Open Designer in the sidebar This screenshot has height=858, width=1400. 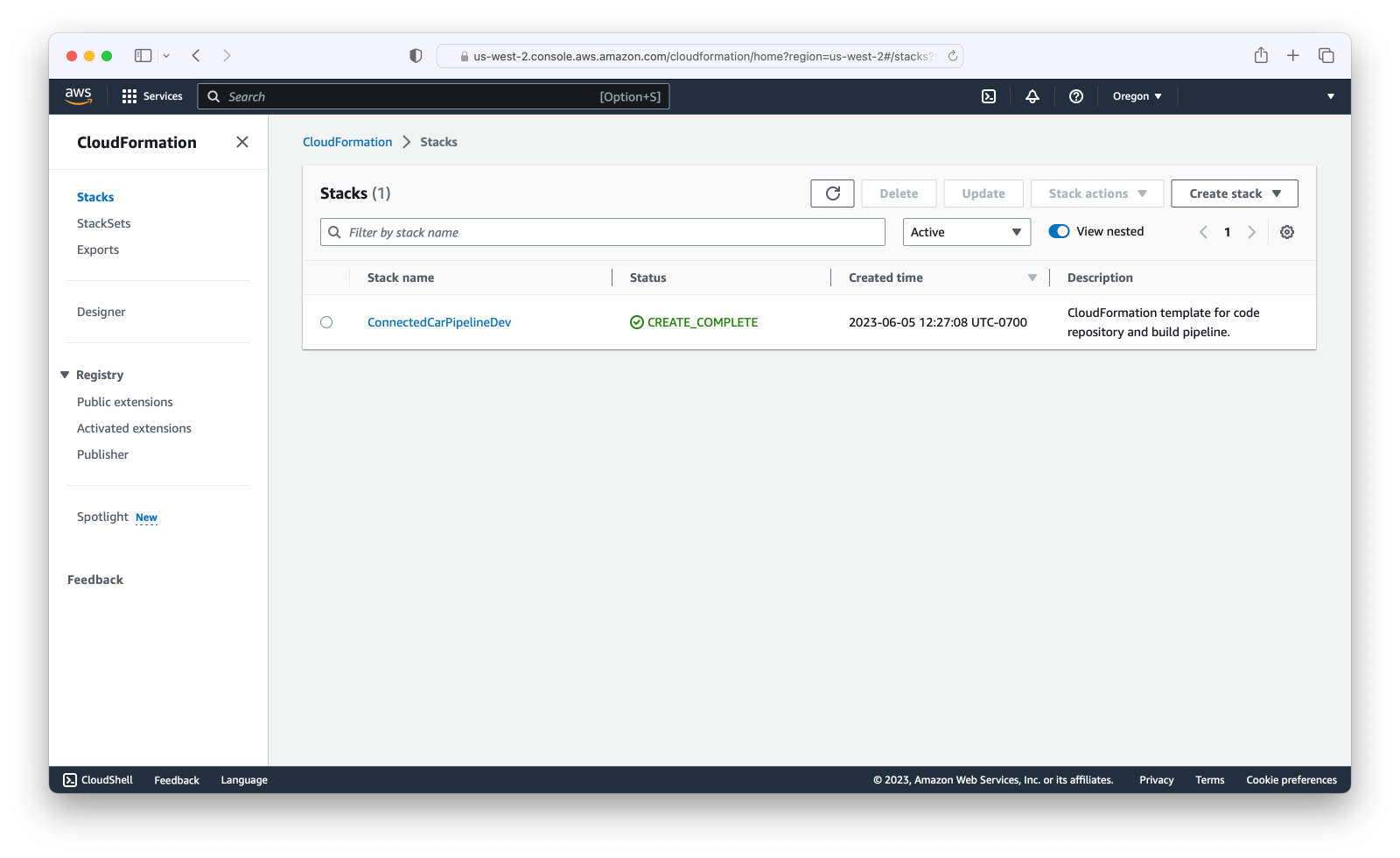[x=101, y=312]
